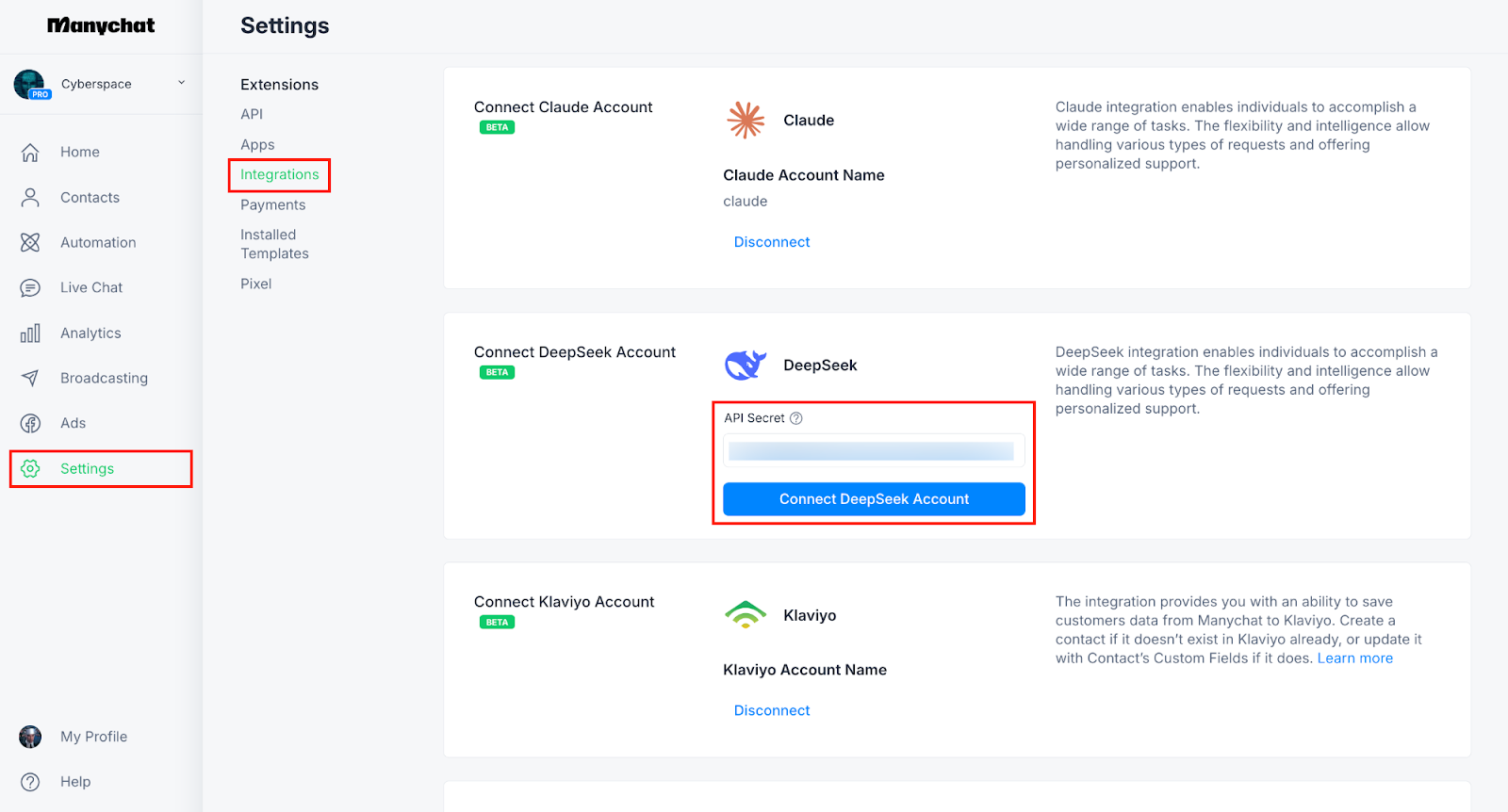Open Live Chat speech bubble icon
This screenshot has width=1508, height=812.
pos(30,287)
